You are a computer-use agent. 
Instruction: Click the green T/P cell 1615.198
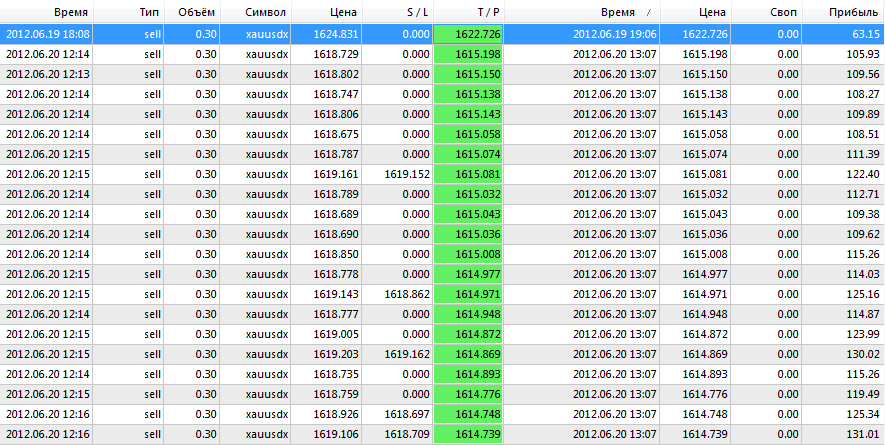click(468, 54)
